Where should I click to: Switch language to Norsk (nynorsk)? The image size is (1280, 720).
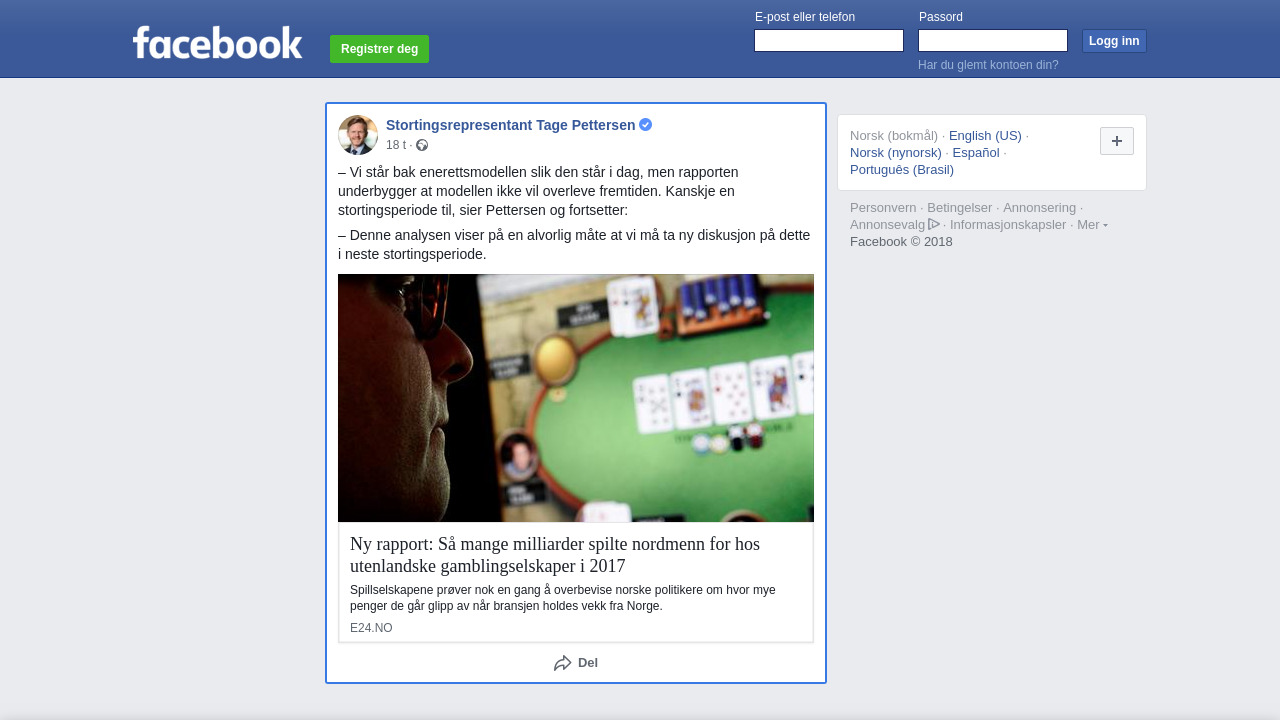[896, 153]
